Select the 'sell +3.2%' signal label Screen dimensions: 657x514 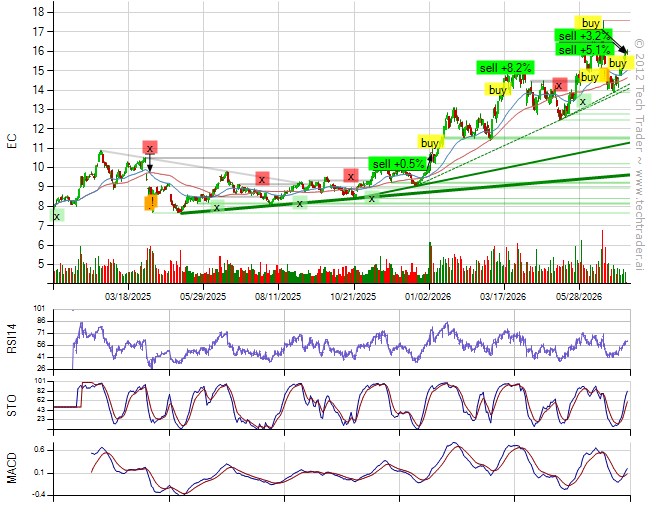pos(584,36)
